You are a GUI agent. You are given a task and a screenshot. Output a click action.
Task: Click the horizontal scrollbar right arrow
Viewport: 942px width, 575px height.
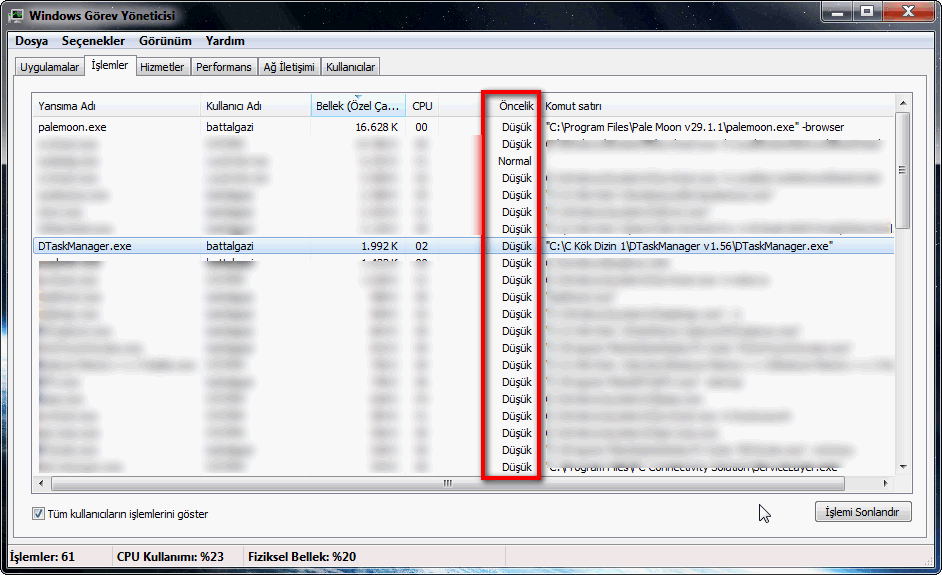pyautogui.click(x=886, y=483)
